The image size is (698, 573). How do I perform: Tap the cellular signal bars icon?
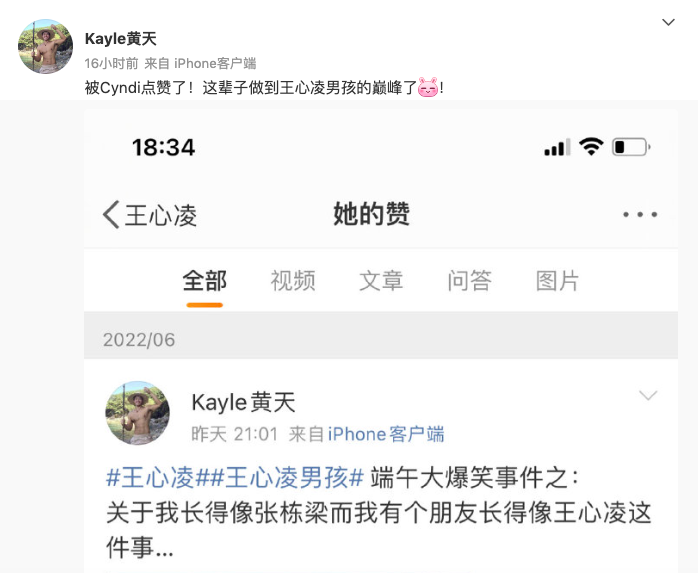pyautogui.click(x=557, y=147)
